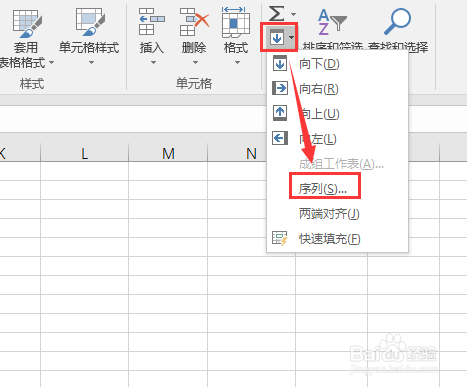Expand the Format as Table dropdown arrow
The height and width of the screenshot is (387, 467).
coord(51,62)
